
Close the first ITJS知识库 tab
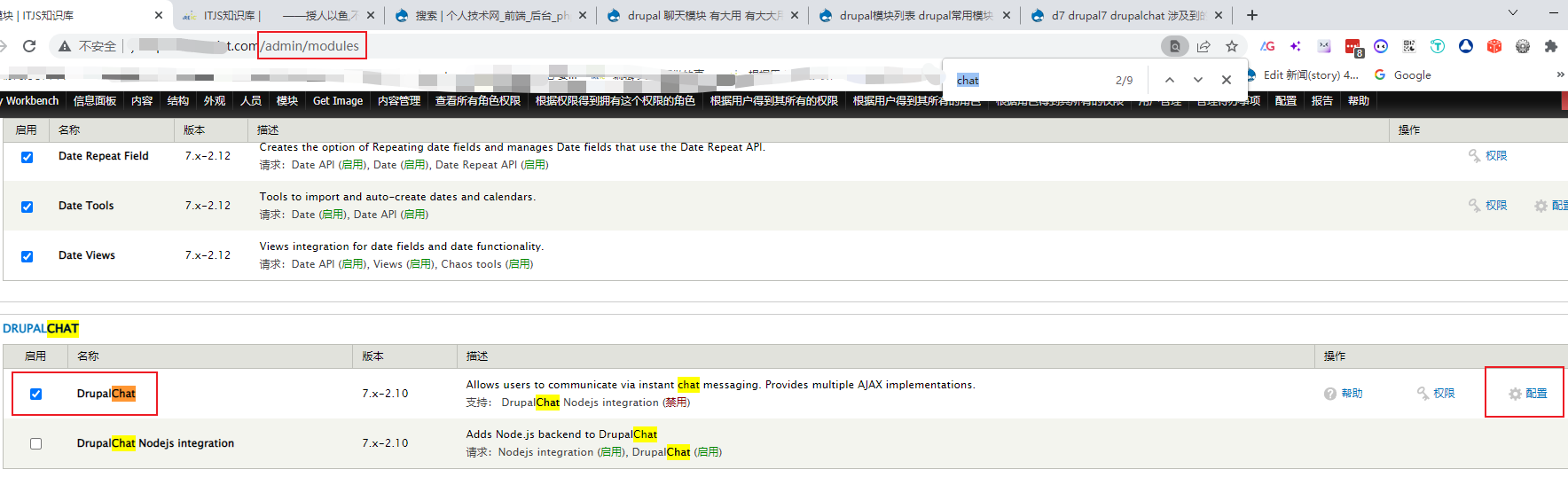click(159, 15)
